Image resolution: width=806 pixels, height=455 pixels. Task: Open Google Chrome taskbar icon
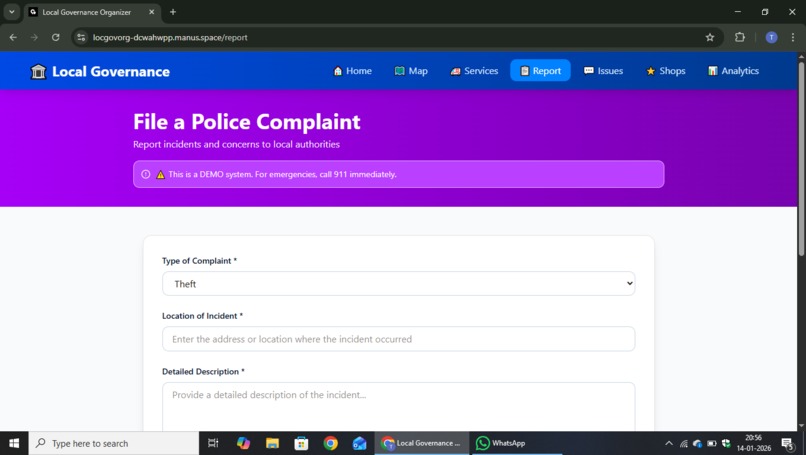click(331, 443)
